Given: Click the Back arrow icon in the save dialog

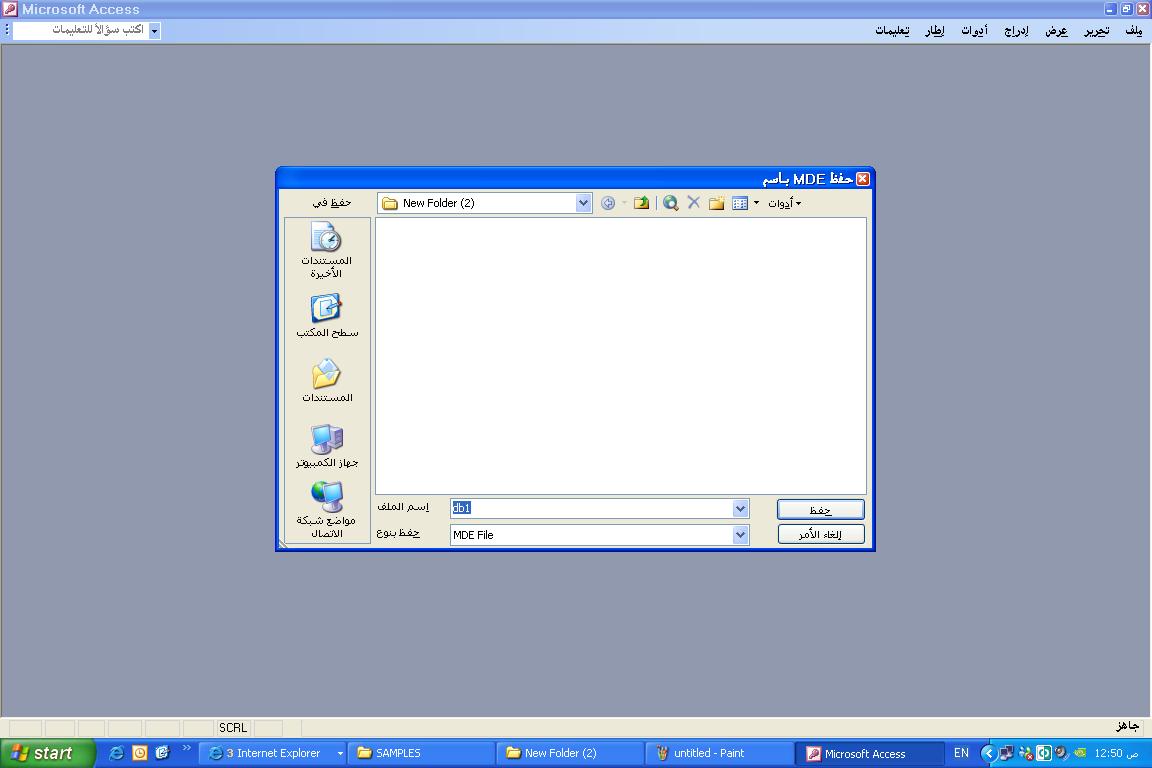Looking at the screenshot, I should coord(608,203).
